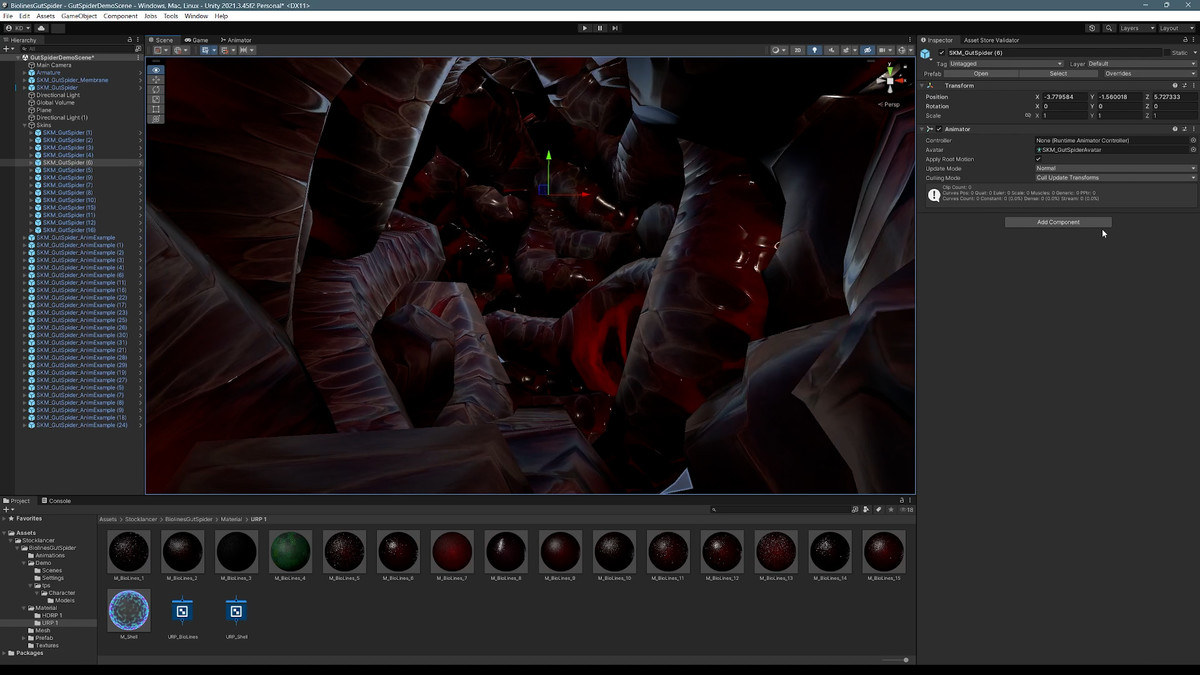This screenshot has height=675, width=1200.
Task: Click the Pause button in the toolbar
Action: coord(600,28)
